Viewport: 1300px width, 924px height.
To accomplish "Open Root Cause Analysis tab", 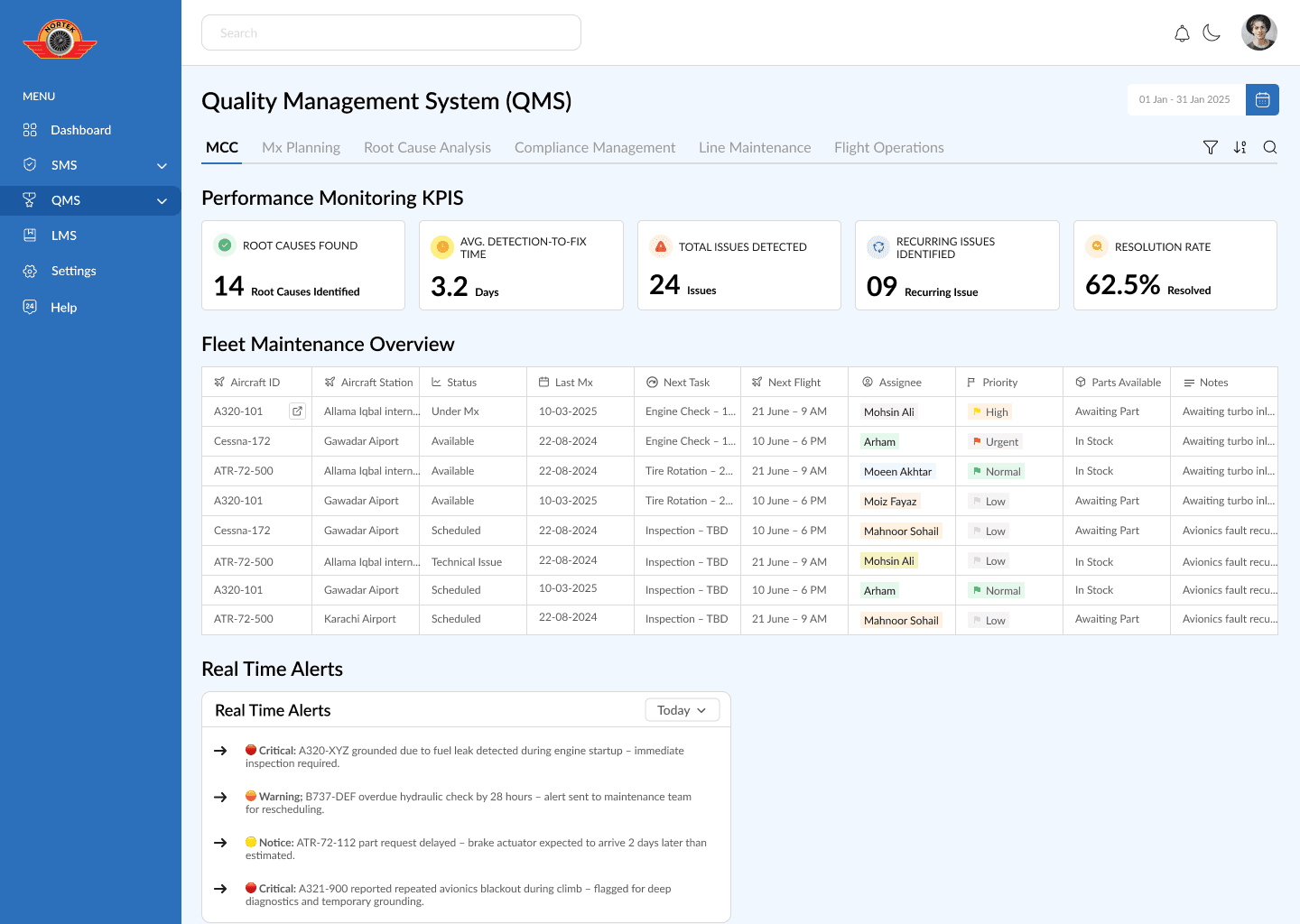I will [x=427, y=147].
